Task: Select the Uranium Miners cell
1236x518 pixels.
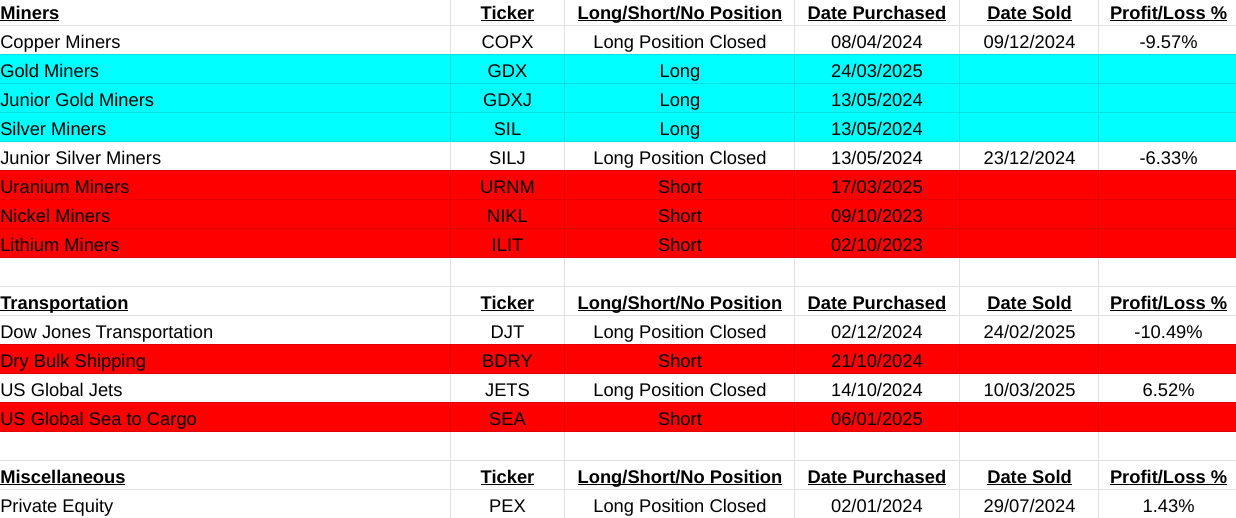Action: tap(65, 187)
